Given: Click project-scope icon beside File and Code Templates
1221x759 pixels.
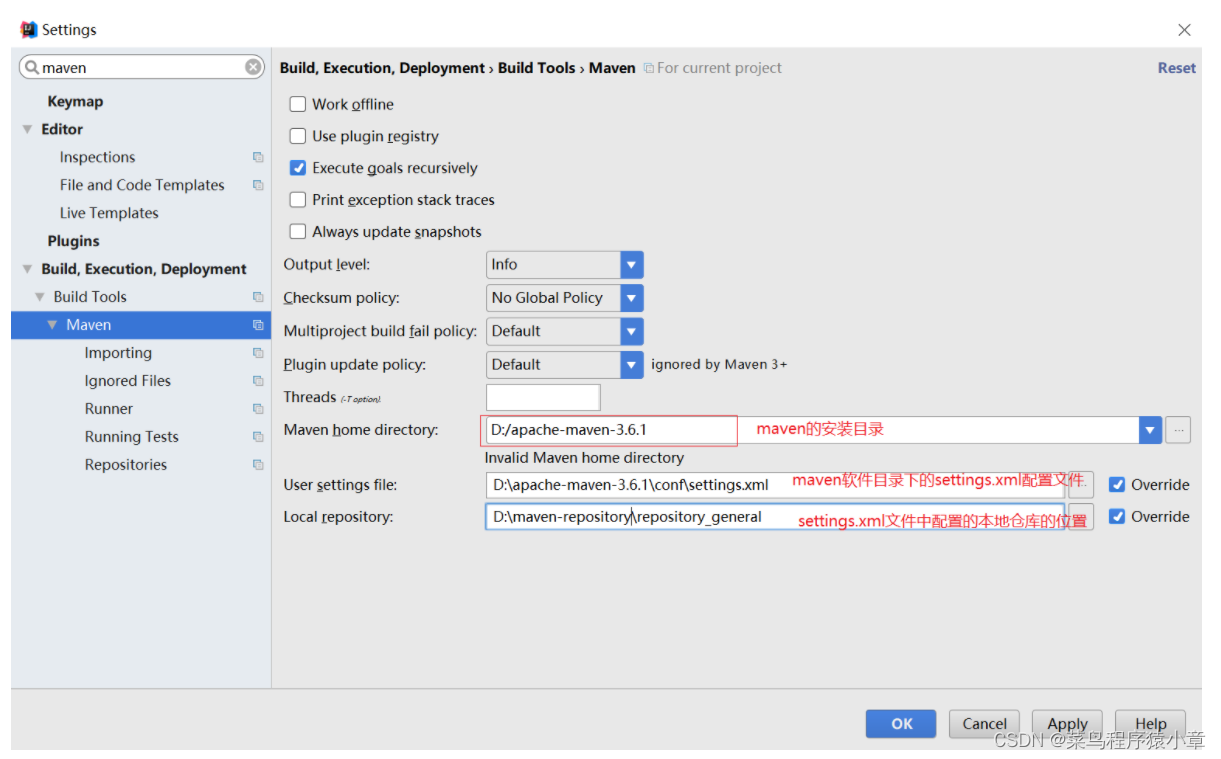Looking at the screenshot, I should 258,185.
